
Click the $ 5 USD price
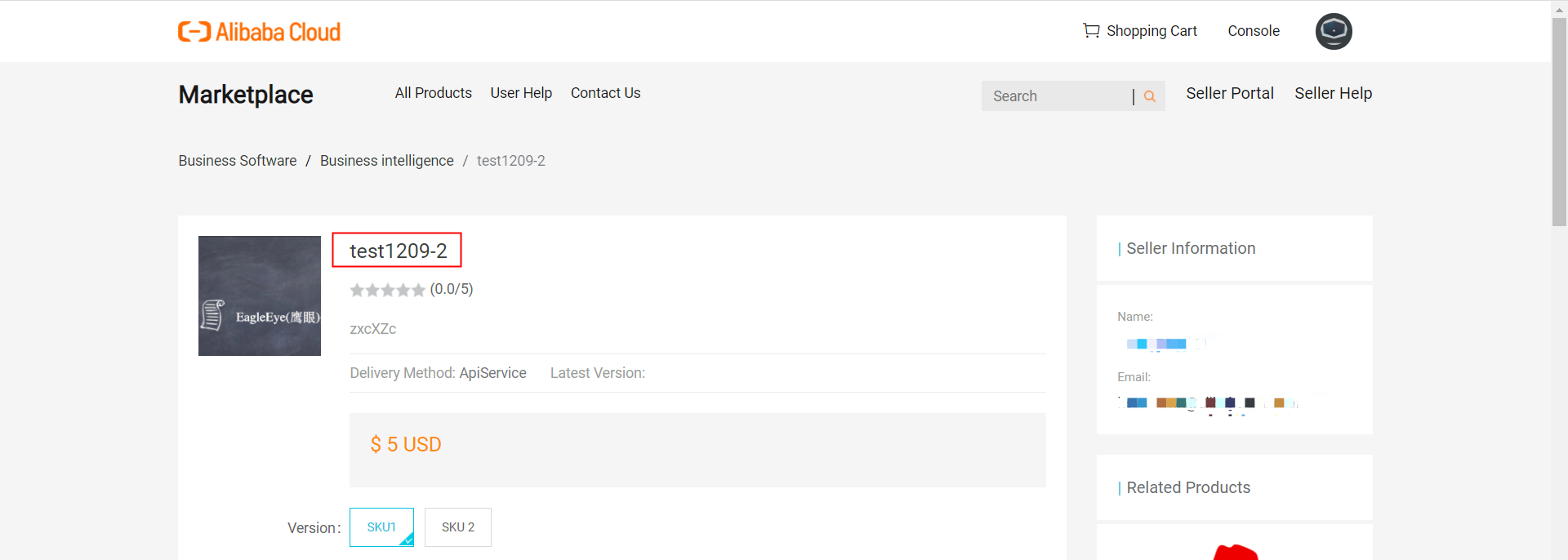406,444
